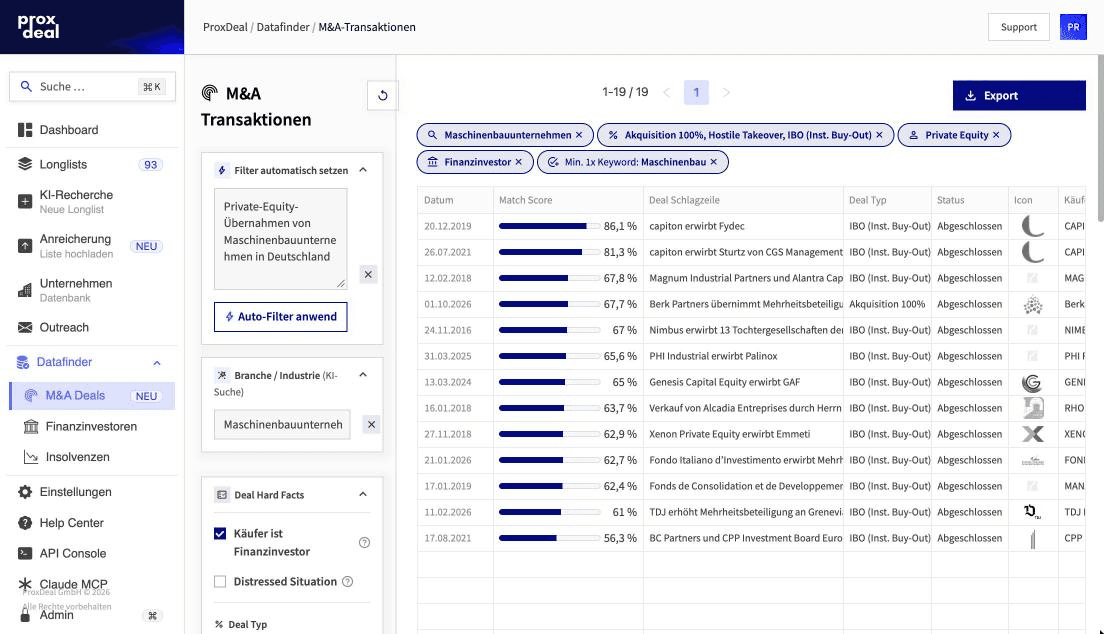Screen dimensions: 1104x634
Task: Uncheck Käufer ist Finanzinvestor checkbox
Action: 220,533
